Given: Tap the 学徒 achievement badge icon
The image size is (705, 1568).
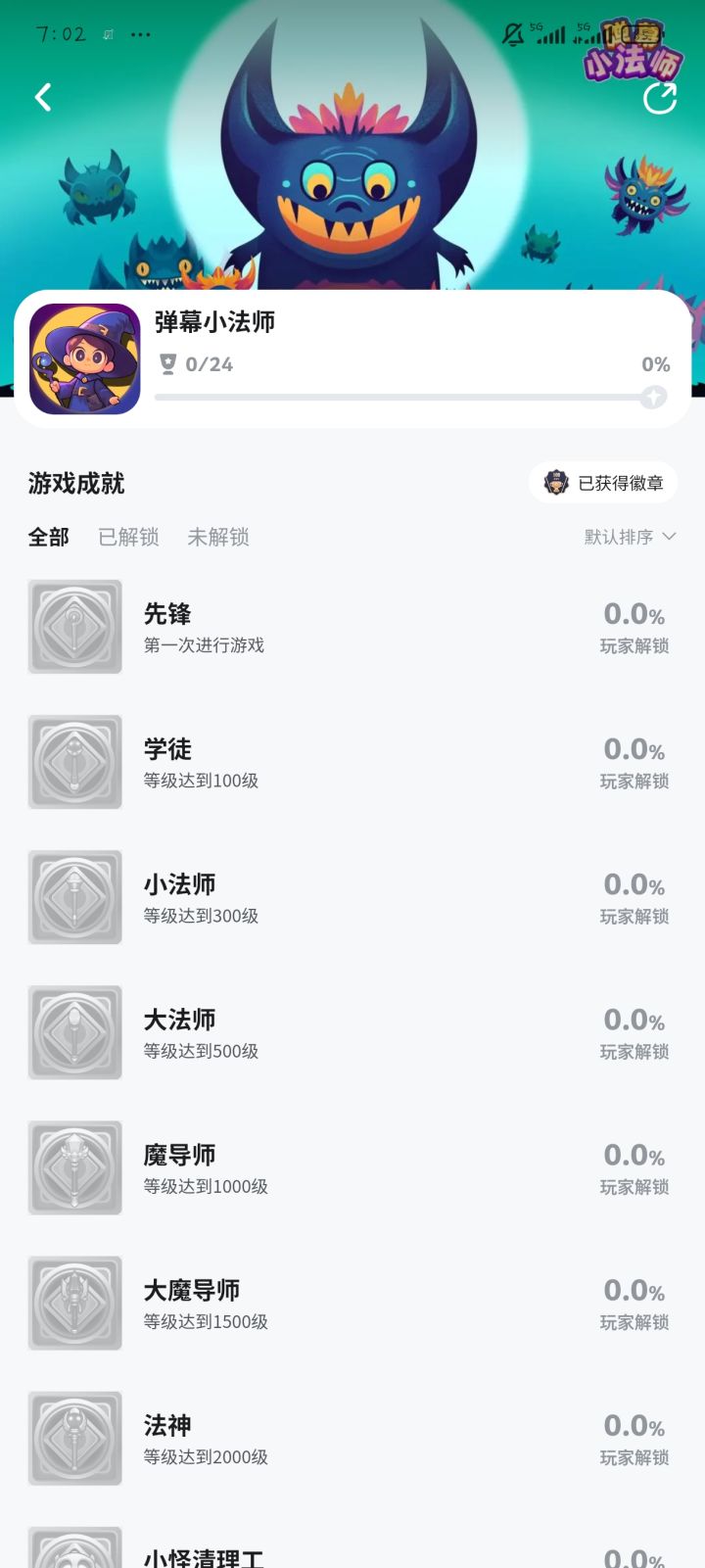Looking at the screenshot, I should click(75, 762).
